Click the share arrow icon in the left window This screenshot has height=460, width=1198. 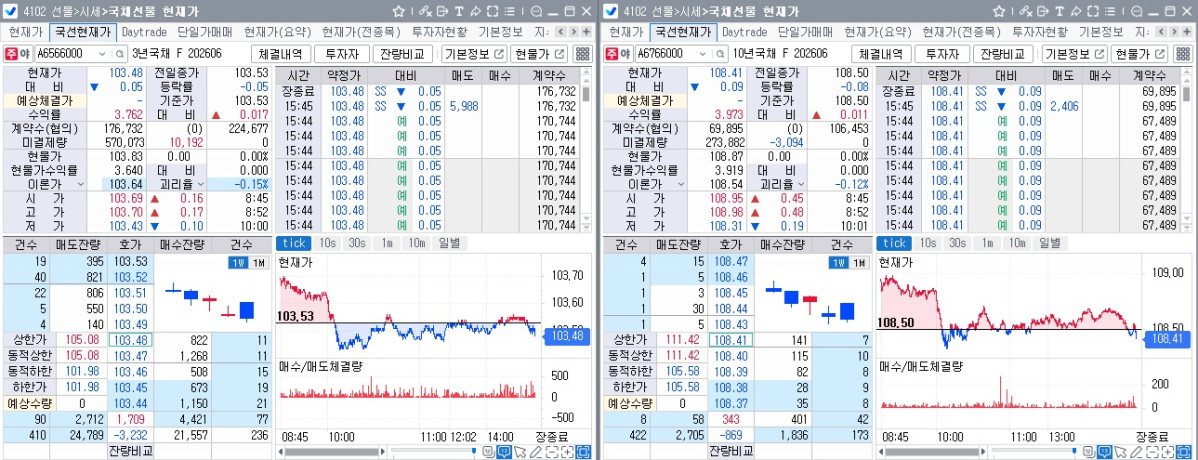click(475, 11)
